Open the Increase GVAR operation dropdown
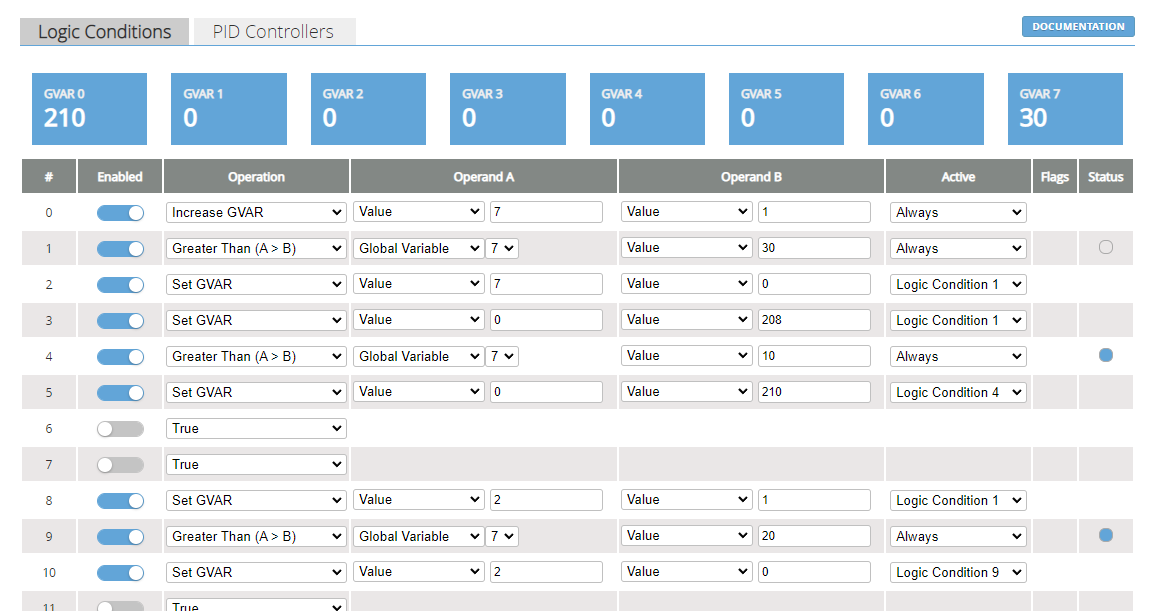 tap(256, 212)
